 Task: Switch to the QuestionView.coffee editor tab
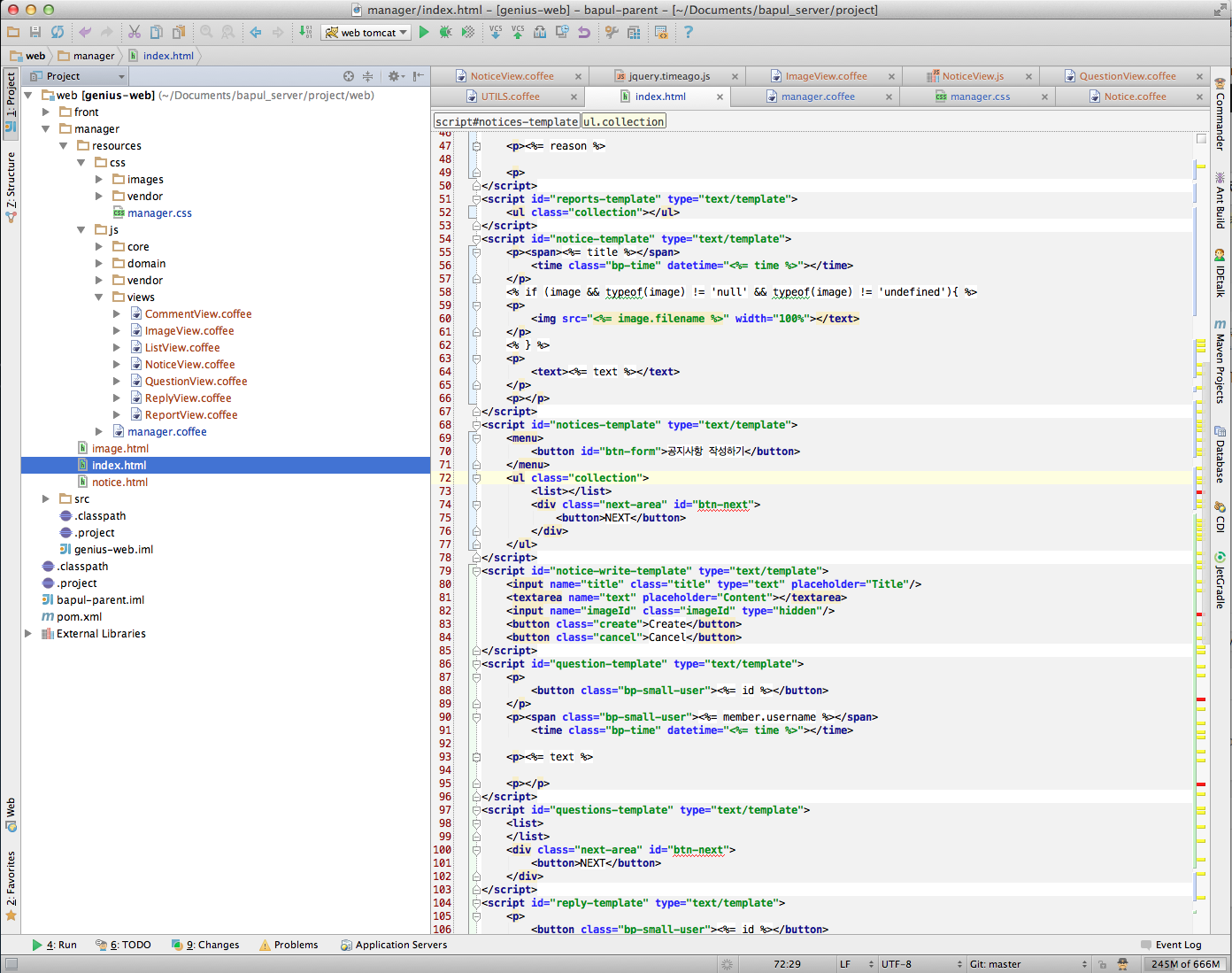pyautogui.click(x=1127, y=76)
